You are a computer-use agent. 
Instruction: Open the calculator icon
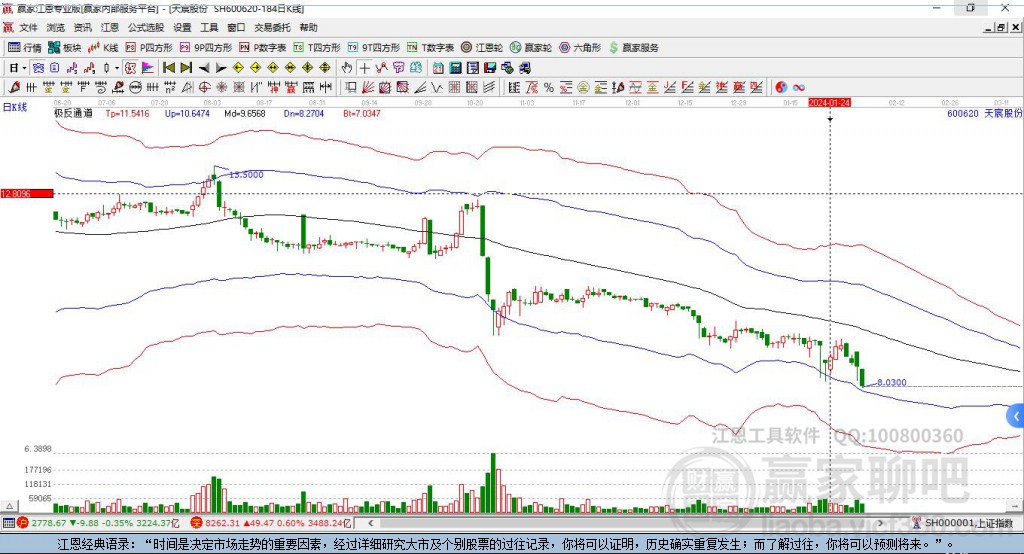click(456, 68)
